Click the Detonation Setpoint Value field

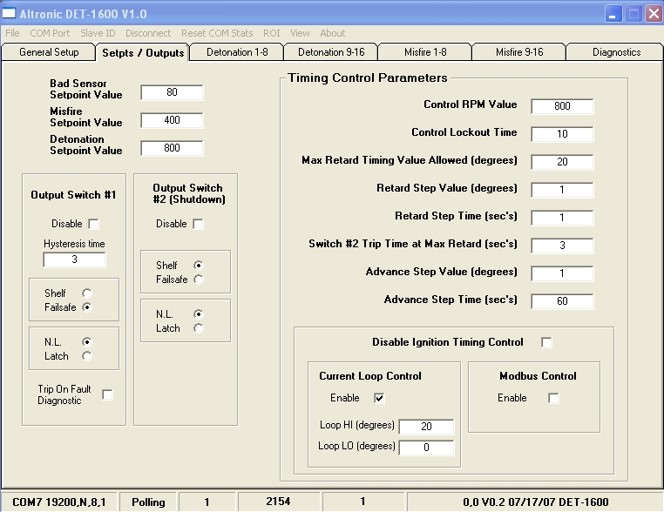pyautogui.click(x=172, y=148)
